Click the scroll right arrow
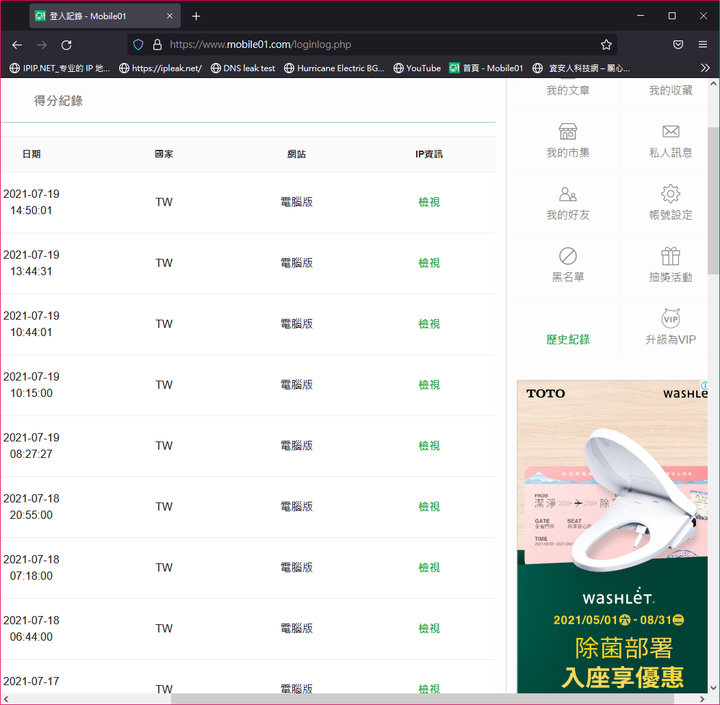The height and width of the screenshot is (705, 720). click(x=702, y=699)
